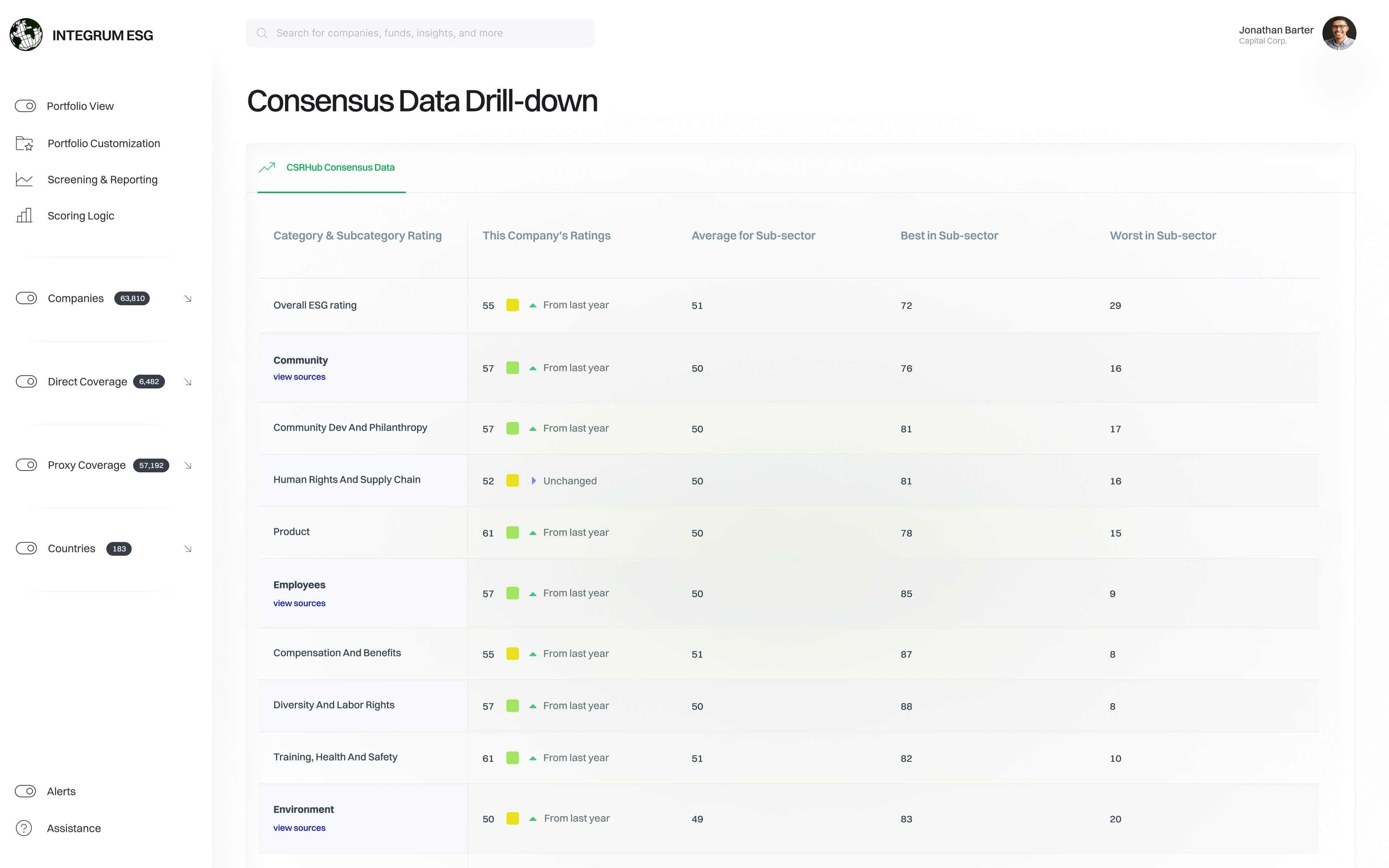
Task: Click the CSRHub trending arrow icon
Action: click(267, 167)
